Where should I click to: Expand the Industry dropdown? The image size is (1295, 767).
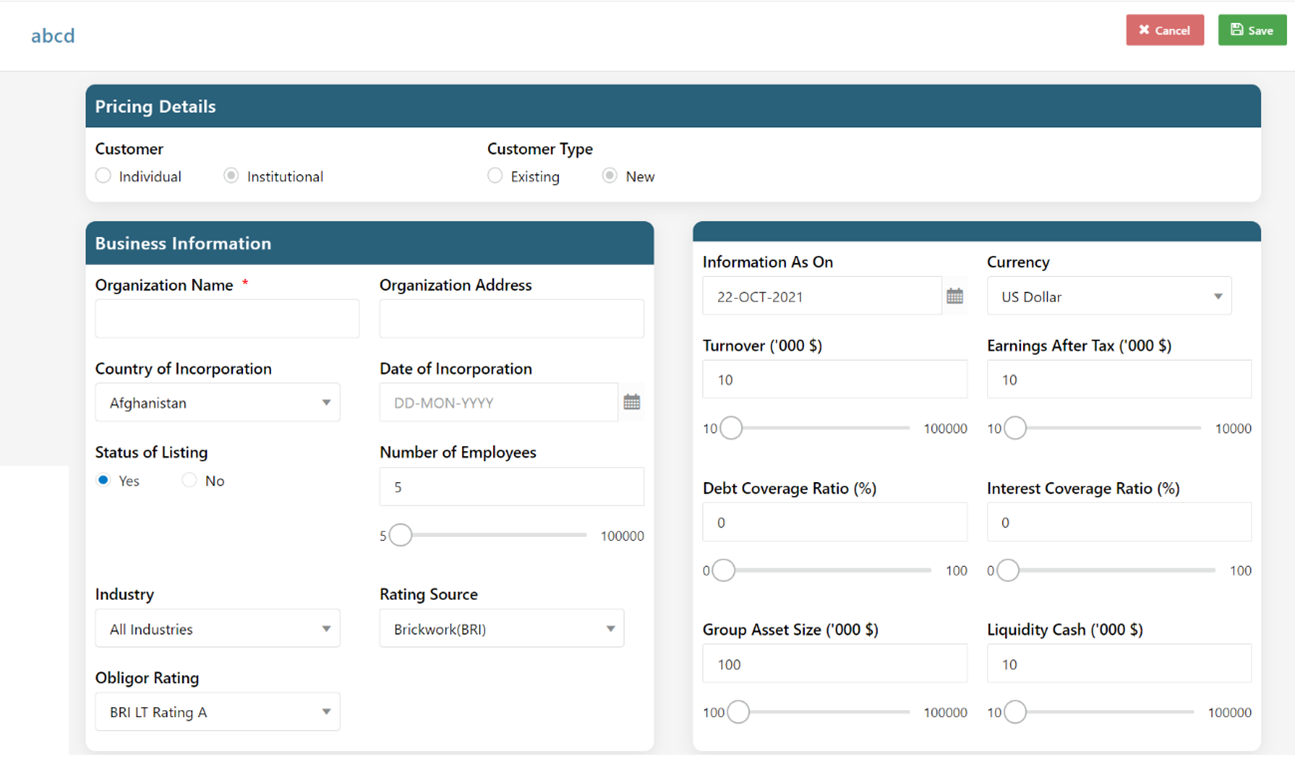218,629
